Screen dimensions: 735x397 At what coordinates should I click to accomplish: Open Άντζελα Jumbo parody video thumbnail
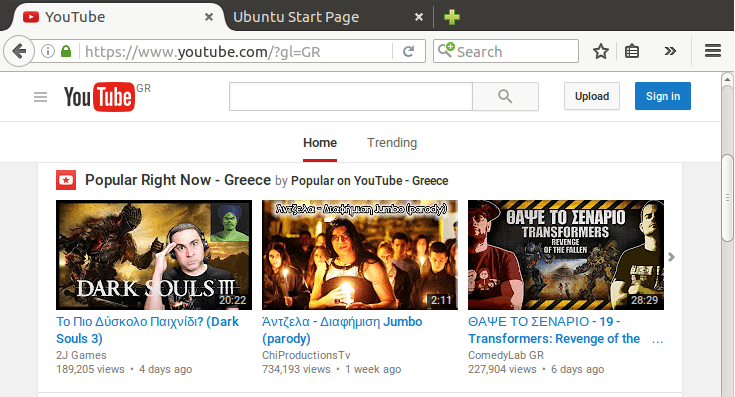[360, 255]
